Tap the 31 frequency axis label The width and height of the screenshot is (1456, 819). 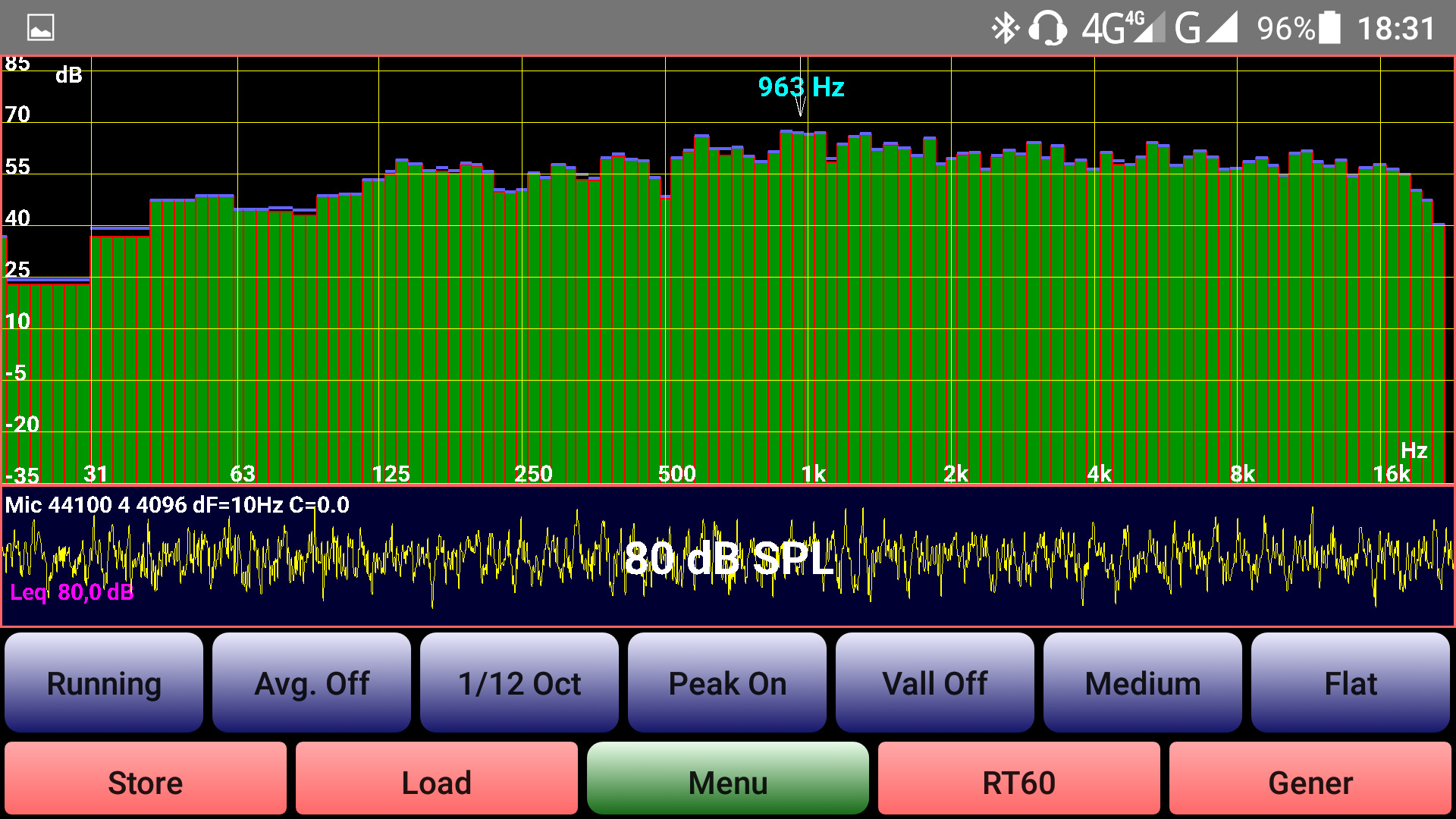[x=96, y=474]
